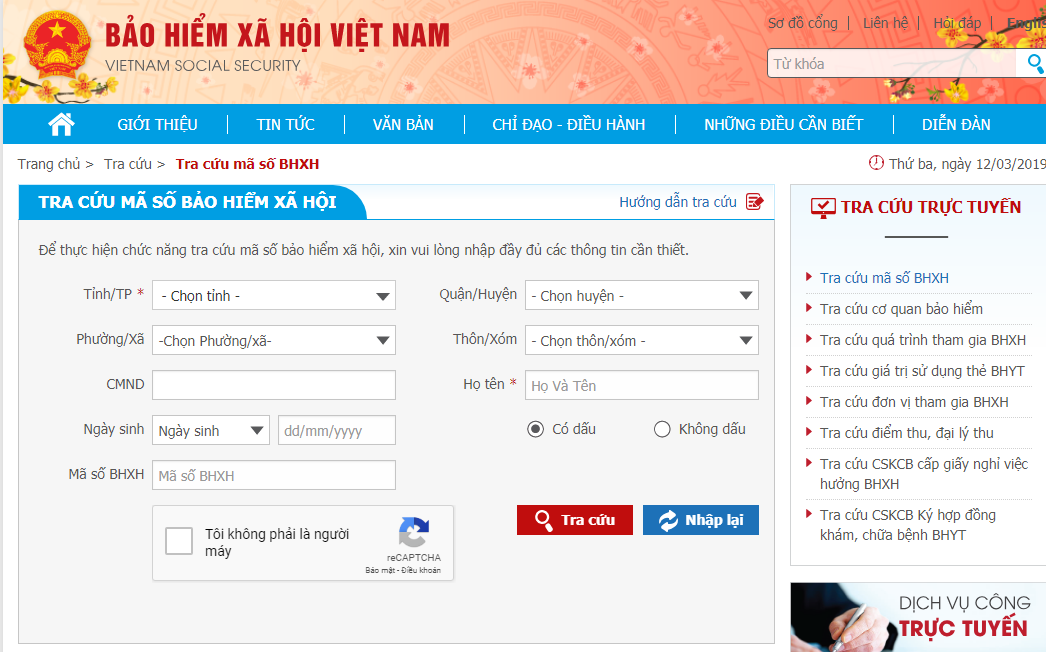Open the Diễn đàn menu
Image resolution: width=1046 pixels, height=652 pixels.
tap(956, 124)
